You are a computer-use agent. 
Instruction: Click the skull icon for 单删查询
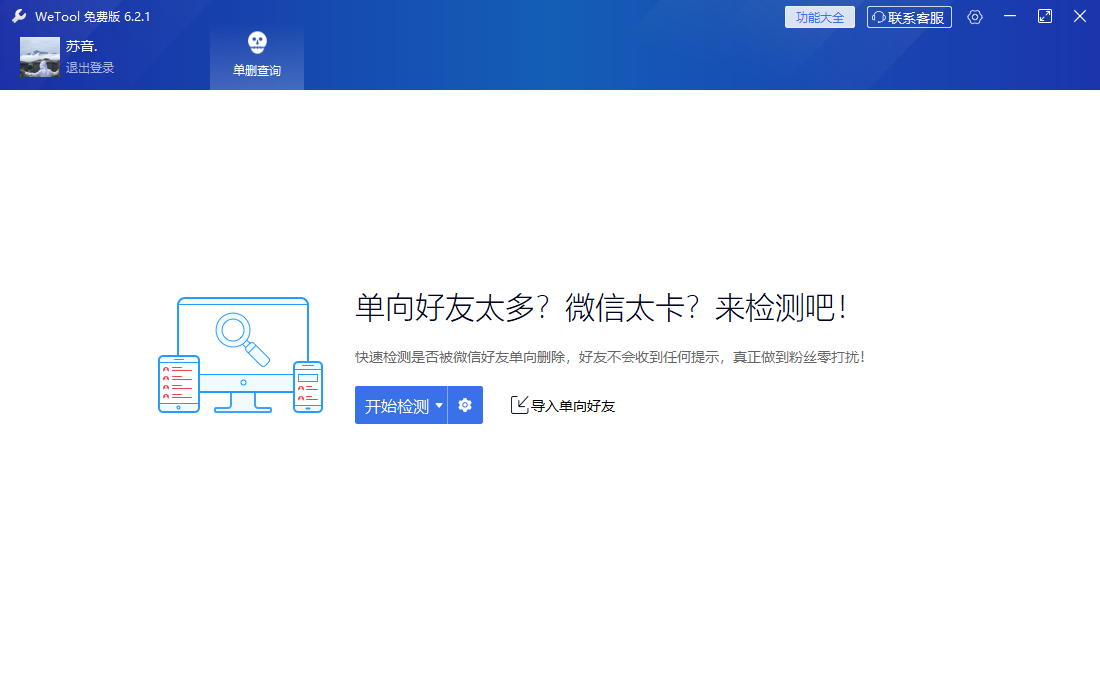(257, 43)
